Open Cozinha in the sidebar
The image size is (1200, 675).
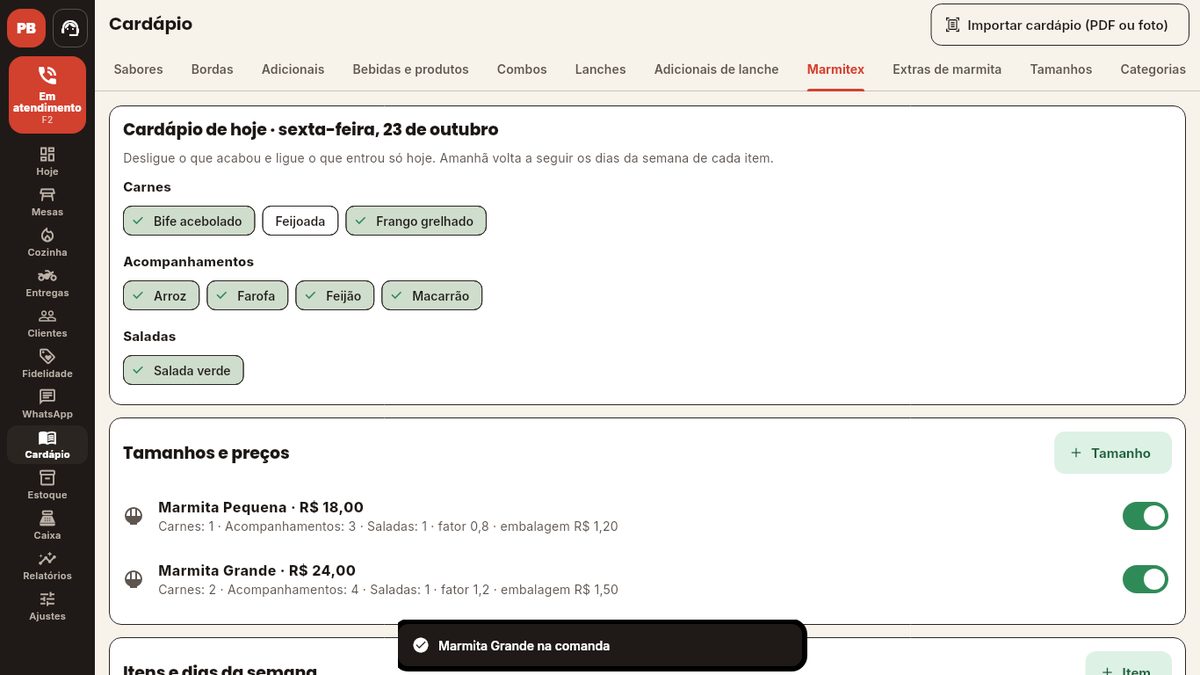click(47, 242)
